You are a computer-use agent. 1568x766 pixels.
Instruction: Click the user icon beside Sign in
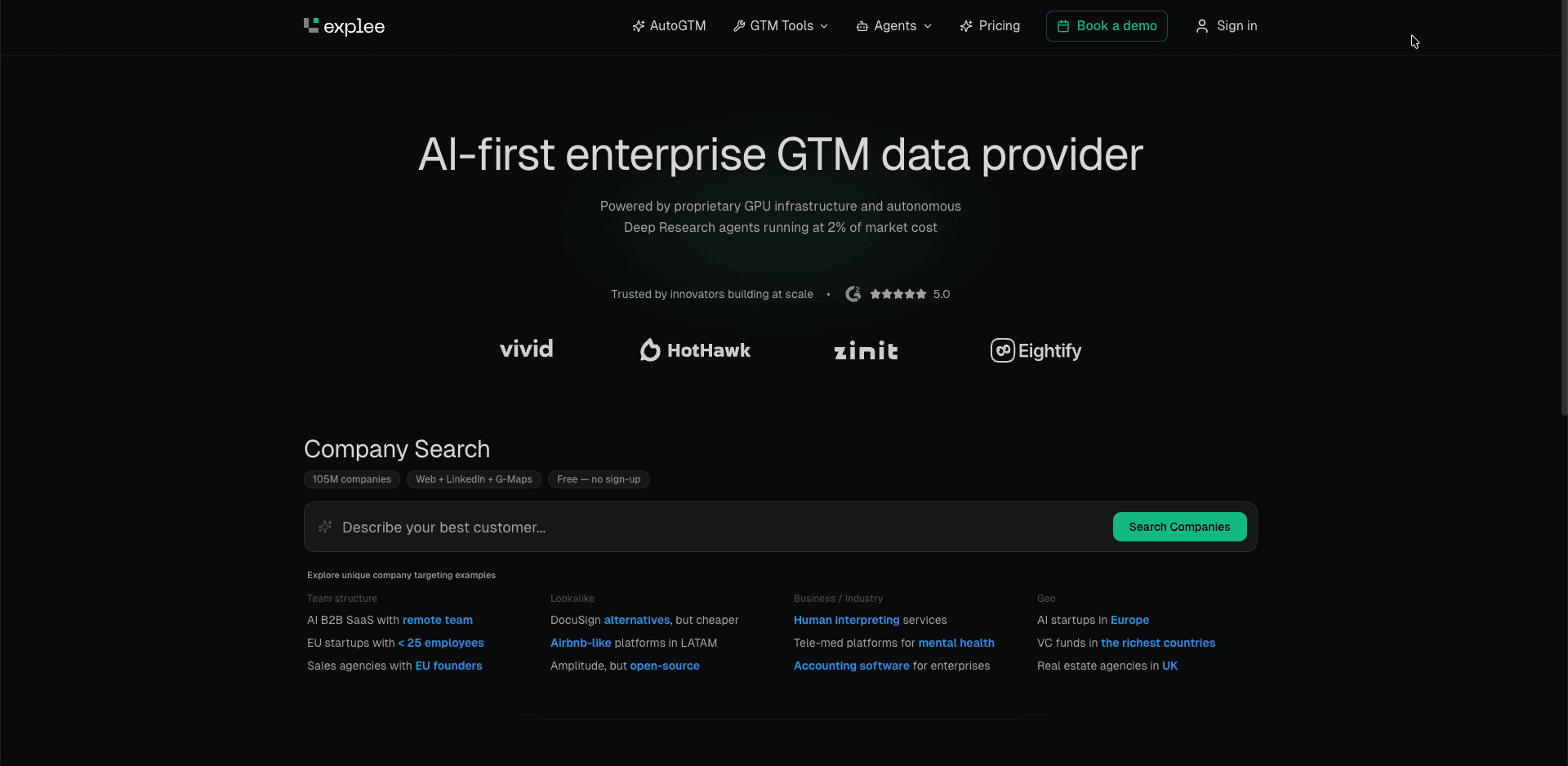tap(1202, 26)
